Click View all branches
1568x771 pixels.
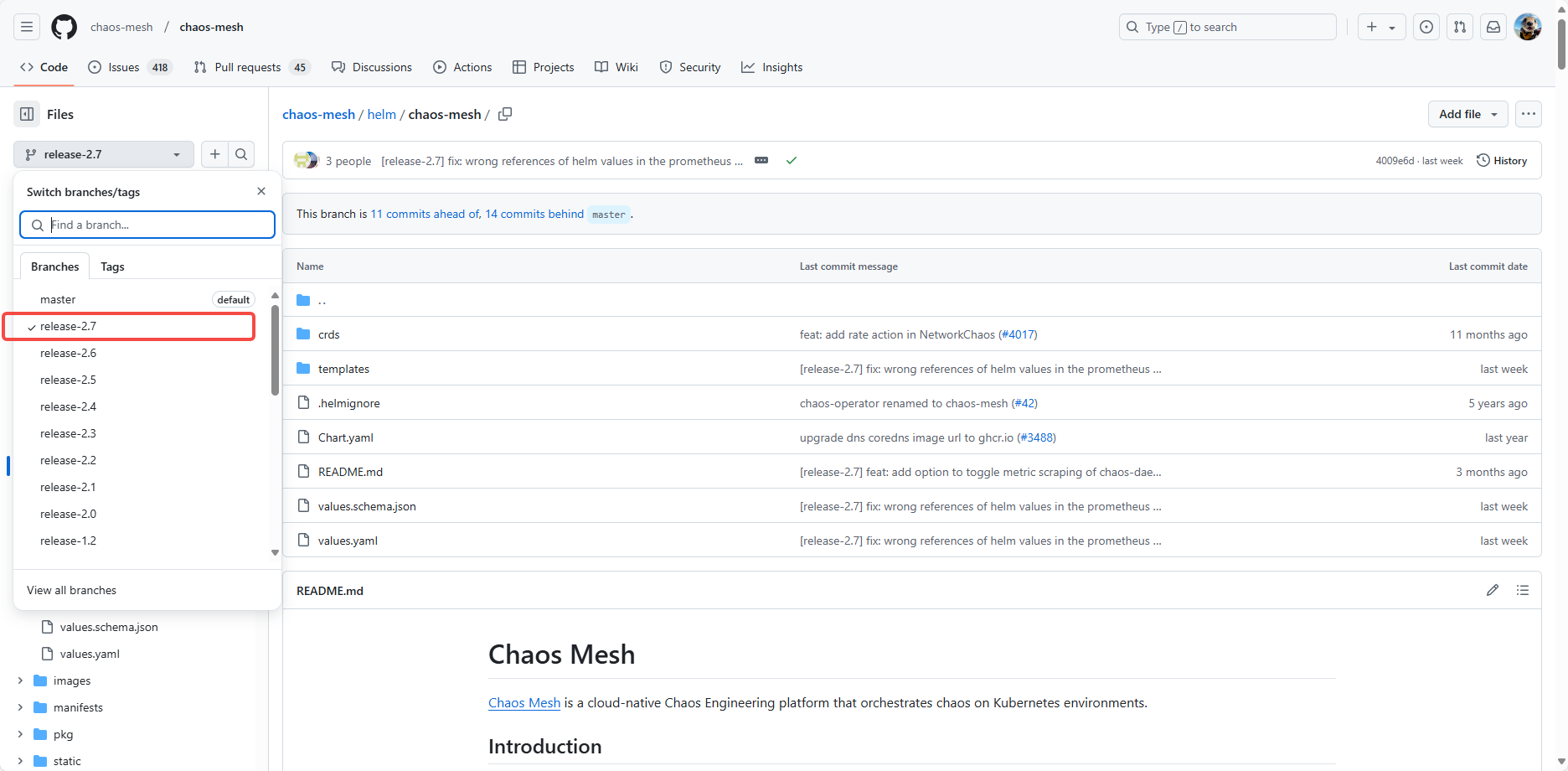click(71, 590)
